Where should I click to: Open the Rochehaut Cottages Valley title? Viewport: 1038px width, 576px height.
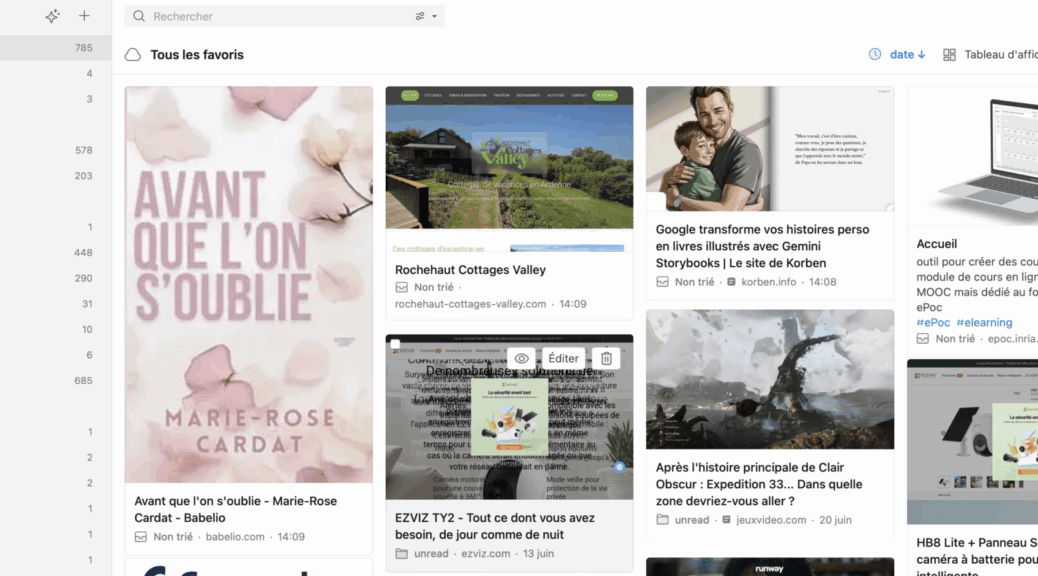pyautogui.click(x=470, y=270)
